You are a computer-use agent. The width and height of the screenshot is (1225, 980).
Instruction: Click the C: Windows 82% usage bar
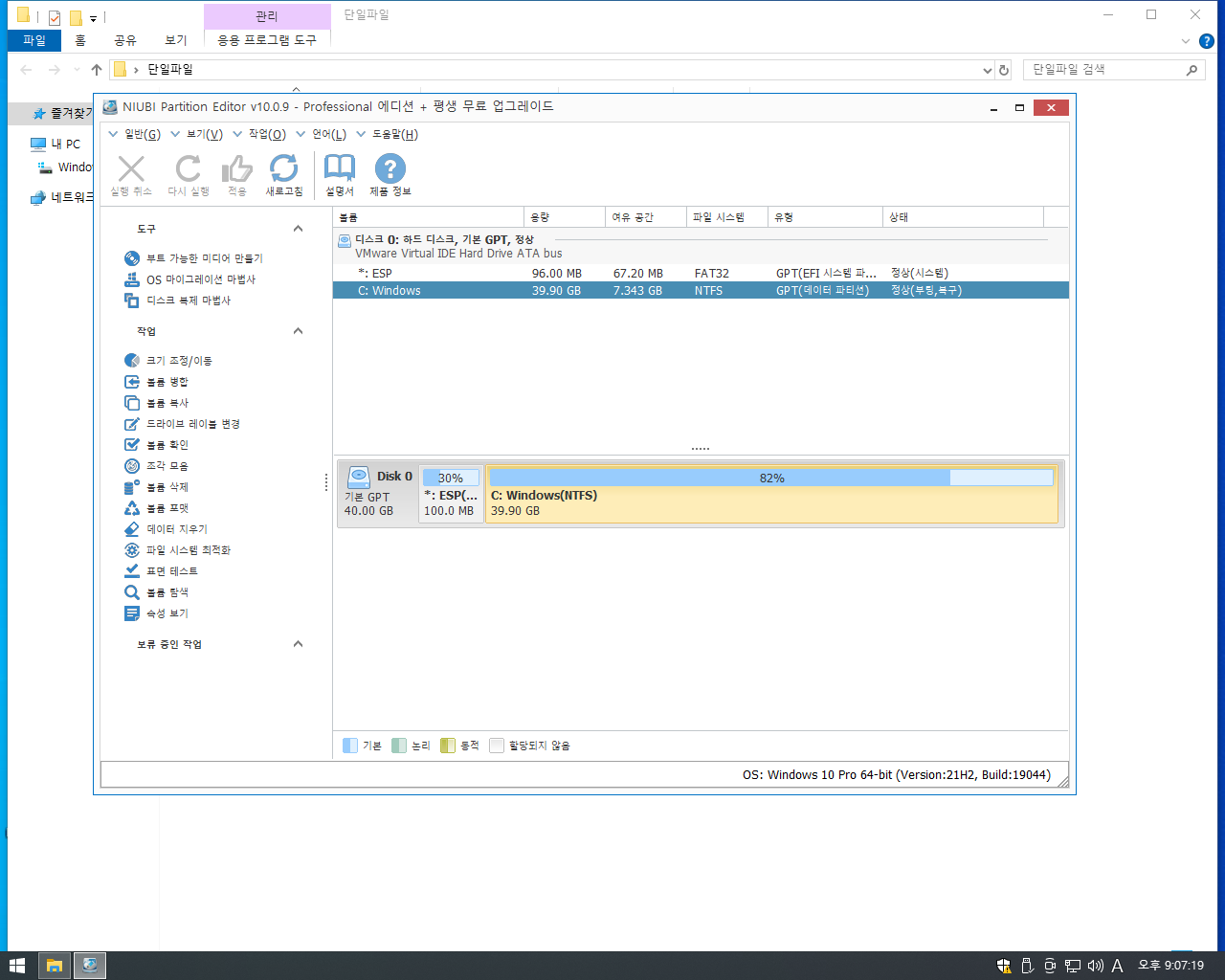click(771, 478)
